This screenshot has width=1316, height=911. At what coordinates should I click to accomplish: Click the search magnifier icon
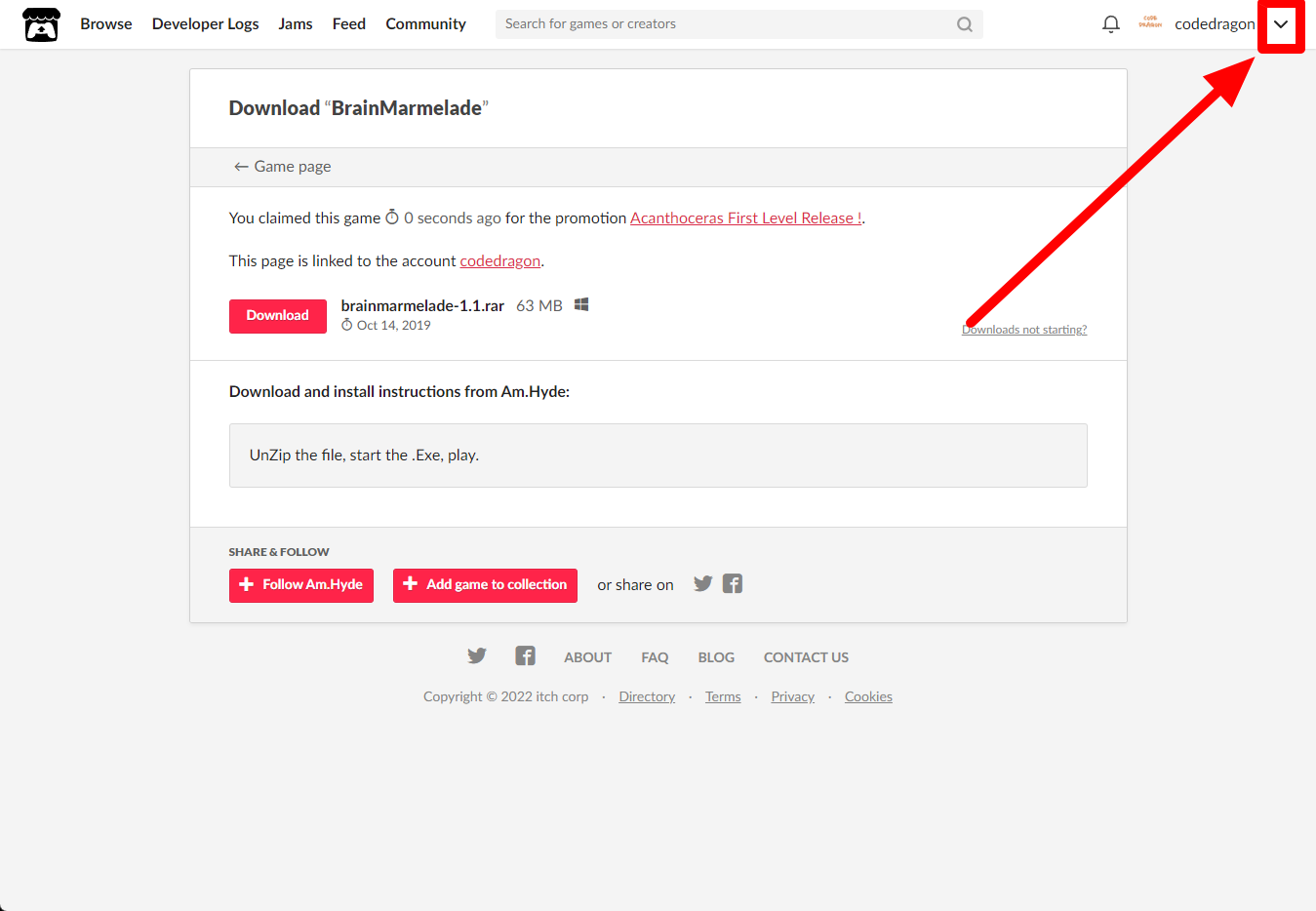(965, 24)
